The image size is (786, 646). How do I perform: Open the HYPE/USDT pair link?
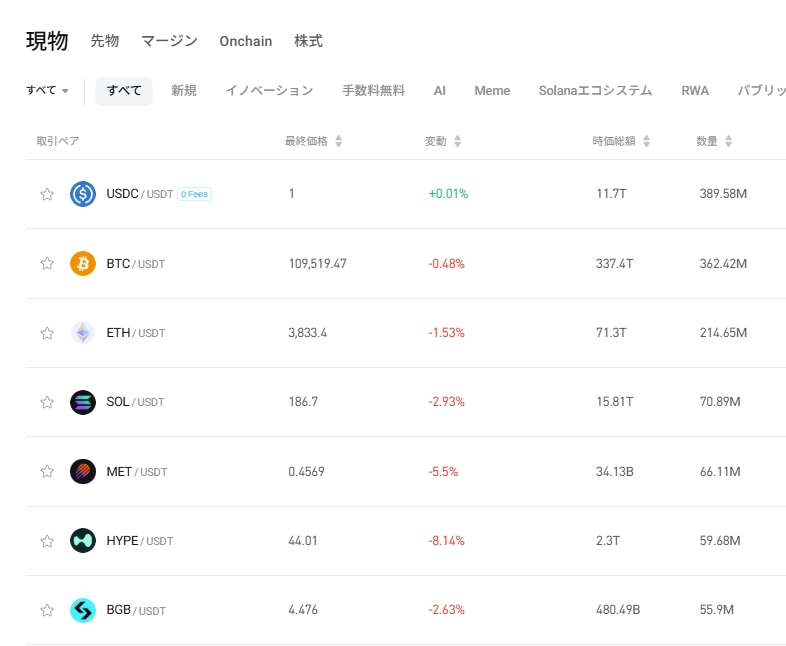point(139,541)
